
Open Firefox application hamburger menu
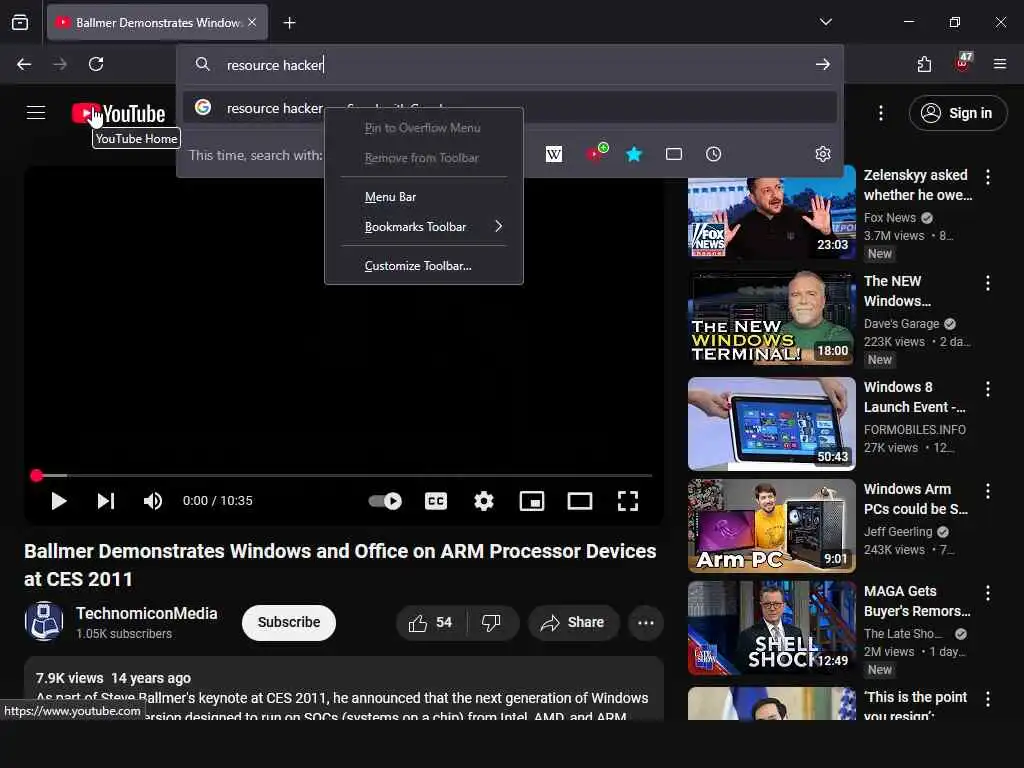coord(999,64)
